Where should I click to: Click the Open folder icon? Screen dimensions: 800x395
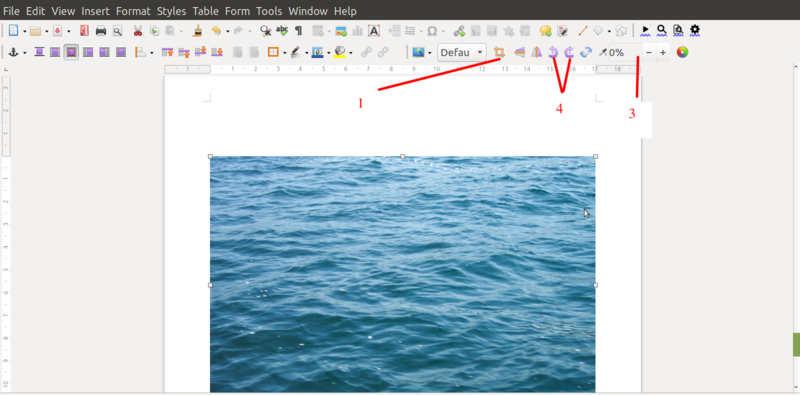35,31
